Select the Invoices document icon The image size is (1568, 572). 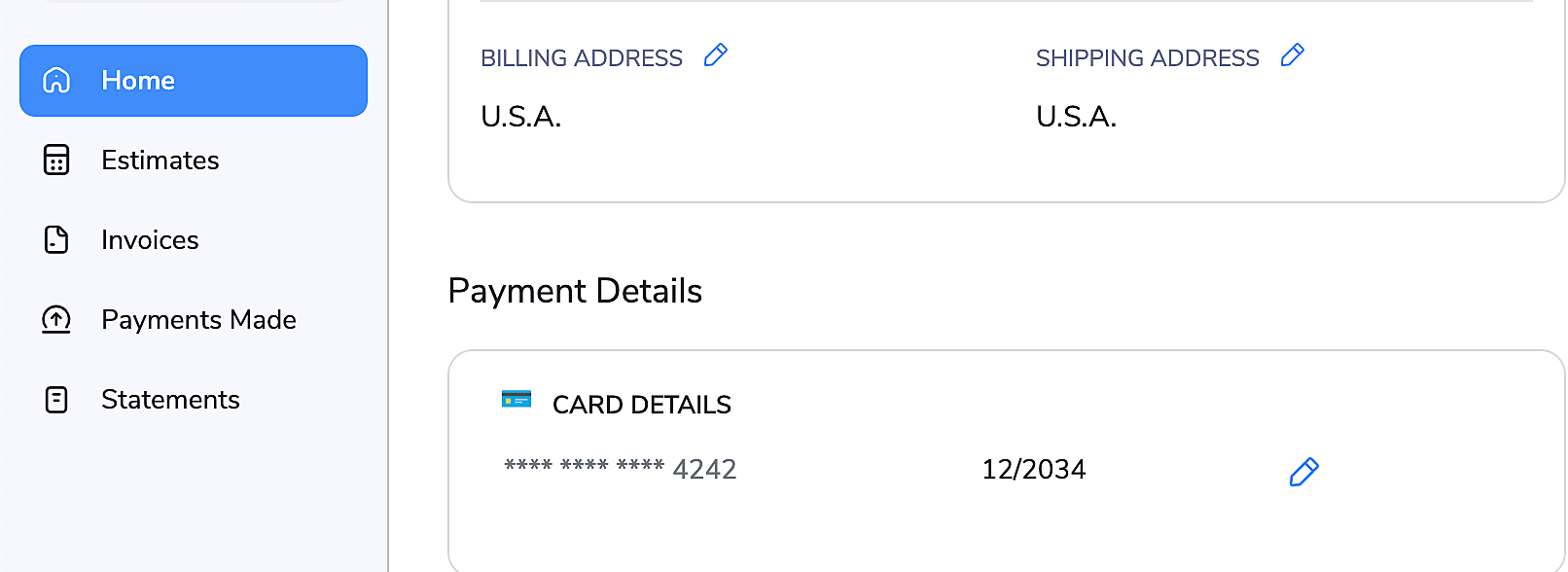pyautogui.click(x=55, y=239)
